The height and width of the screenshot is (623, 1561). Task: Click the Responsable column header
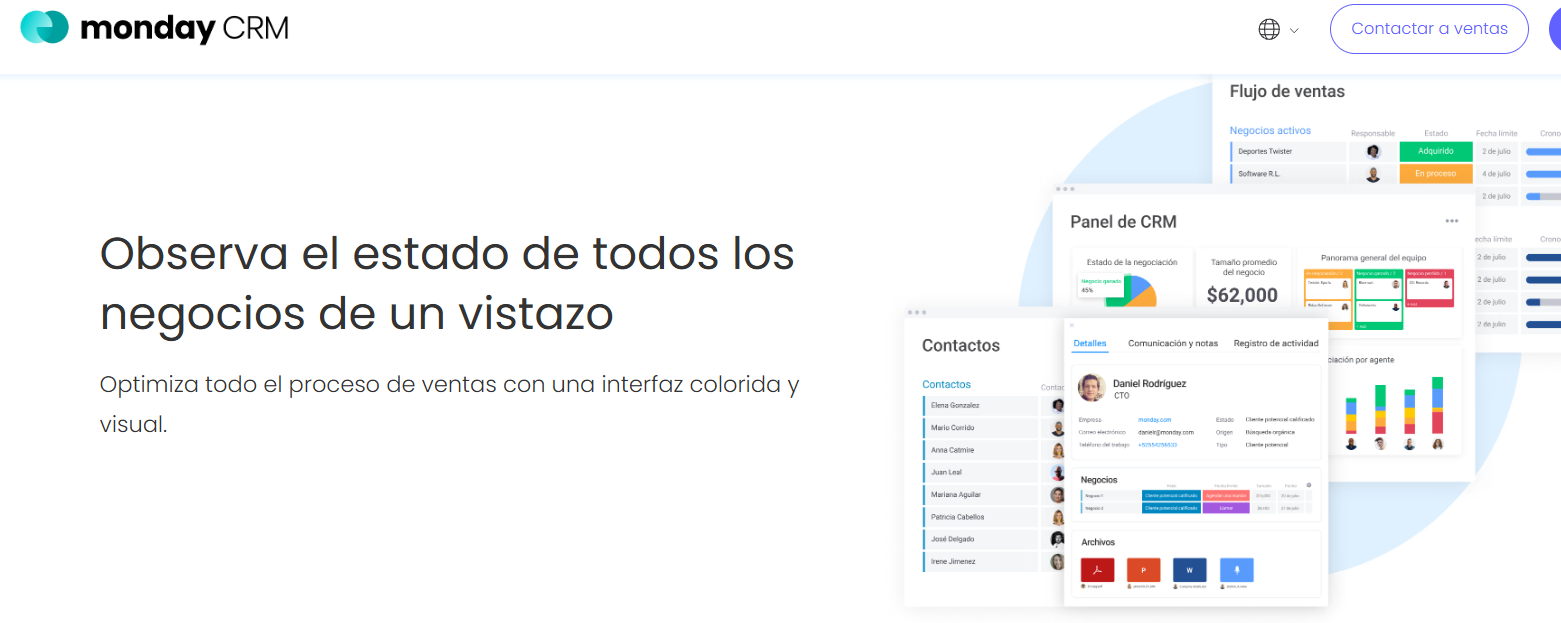pos(1372,133)
